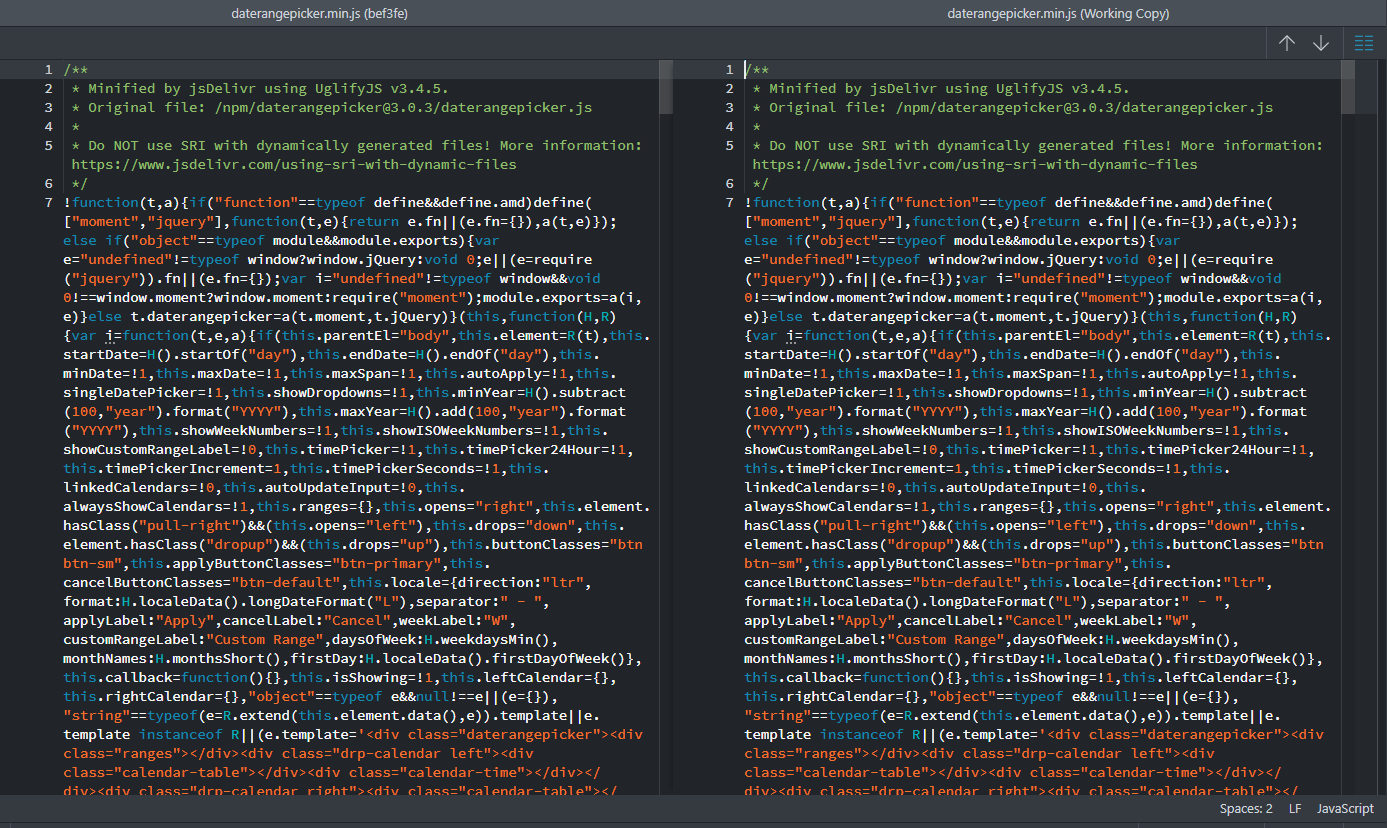Jump to previous difference with up arrow
The height and width of the screenshot is (828, 1387).
(1287, 43)
